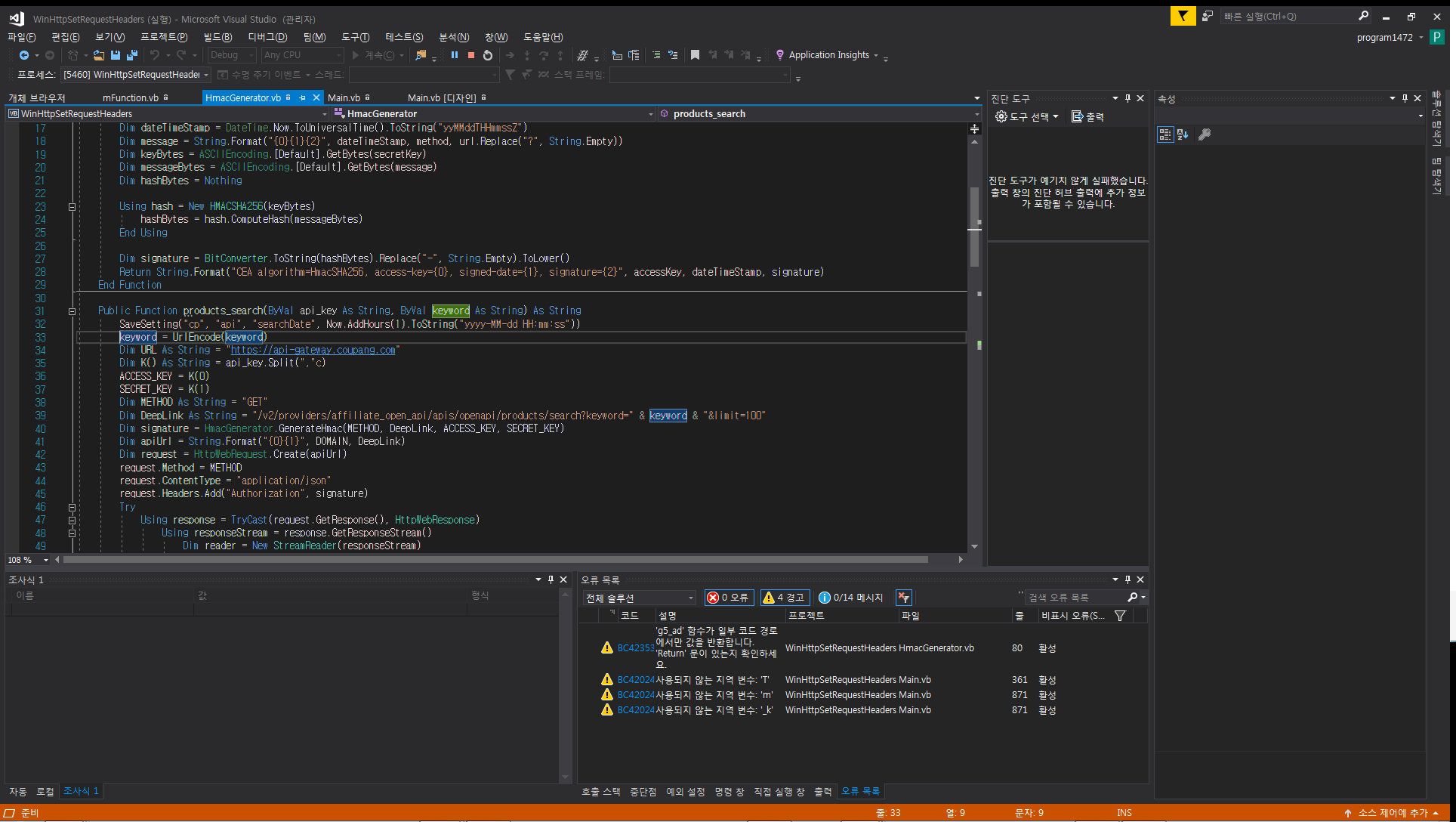Click the api-gateway.coupang.com link in code

[x=313, y=350]
